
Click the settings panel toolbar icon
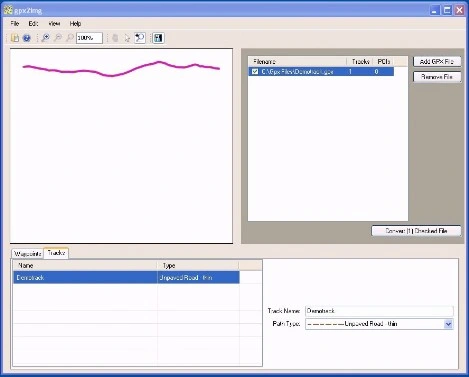(x=158, y=38)
